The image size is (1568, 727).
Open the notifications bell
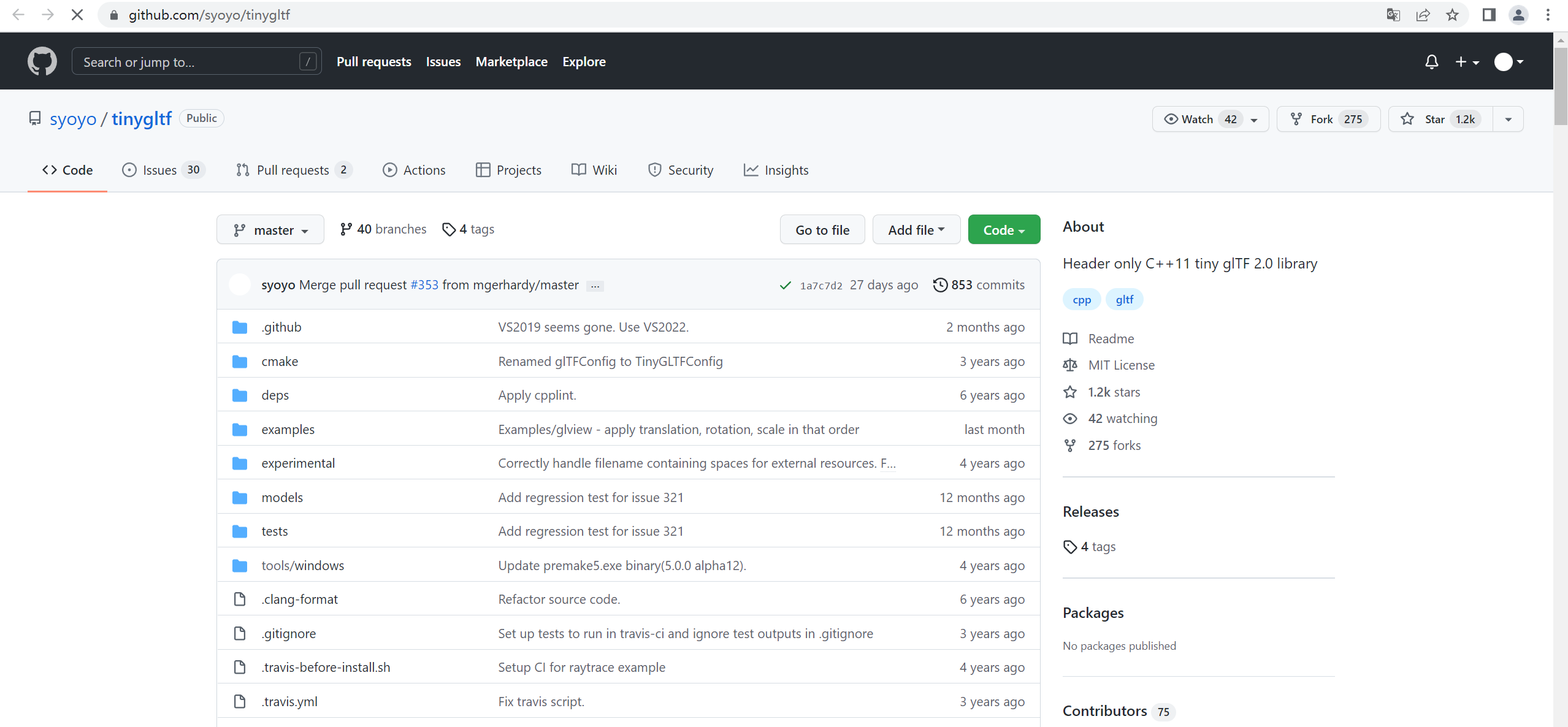click(x=1431, y=61)
